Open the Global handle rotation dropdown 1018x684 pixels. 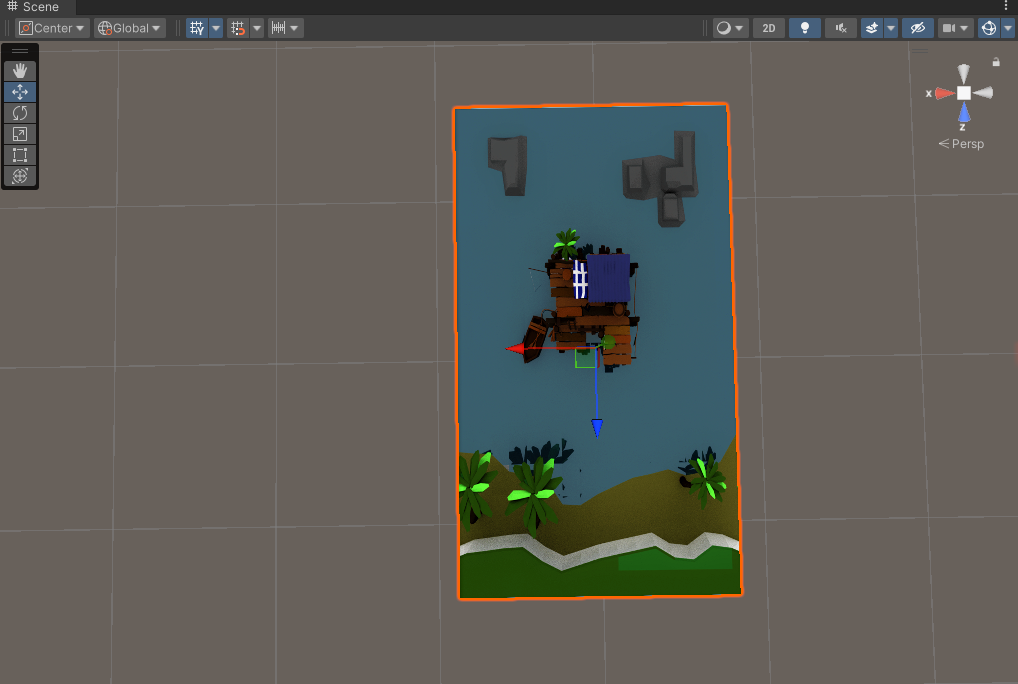click(130, 28)
